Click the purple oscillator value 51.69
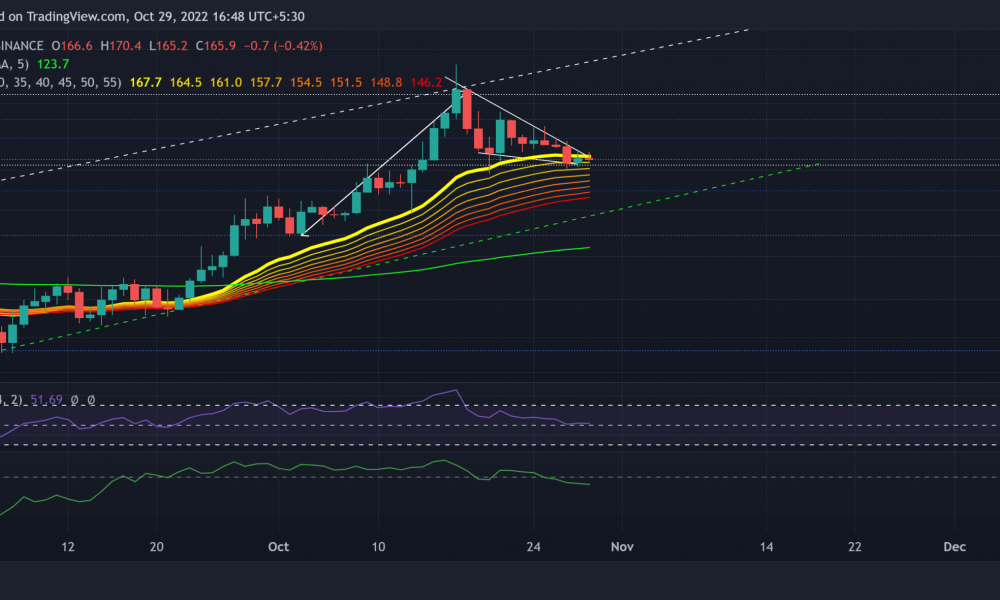1000x600 pixels. click(47, 400)
